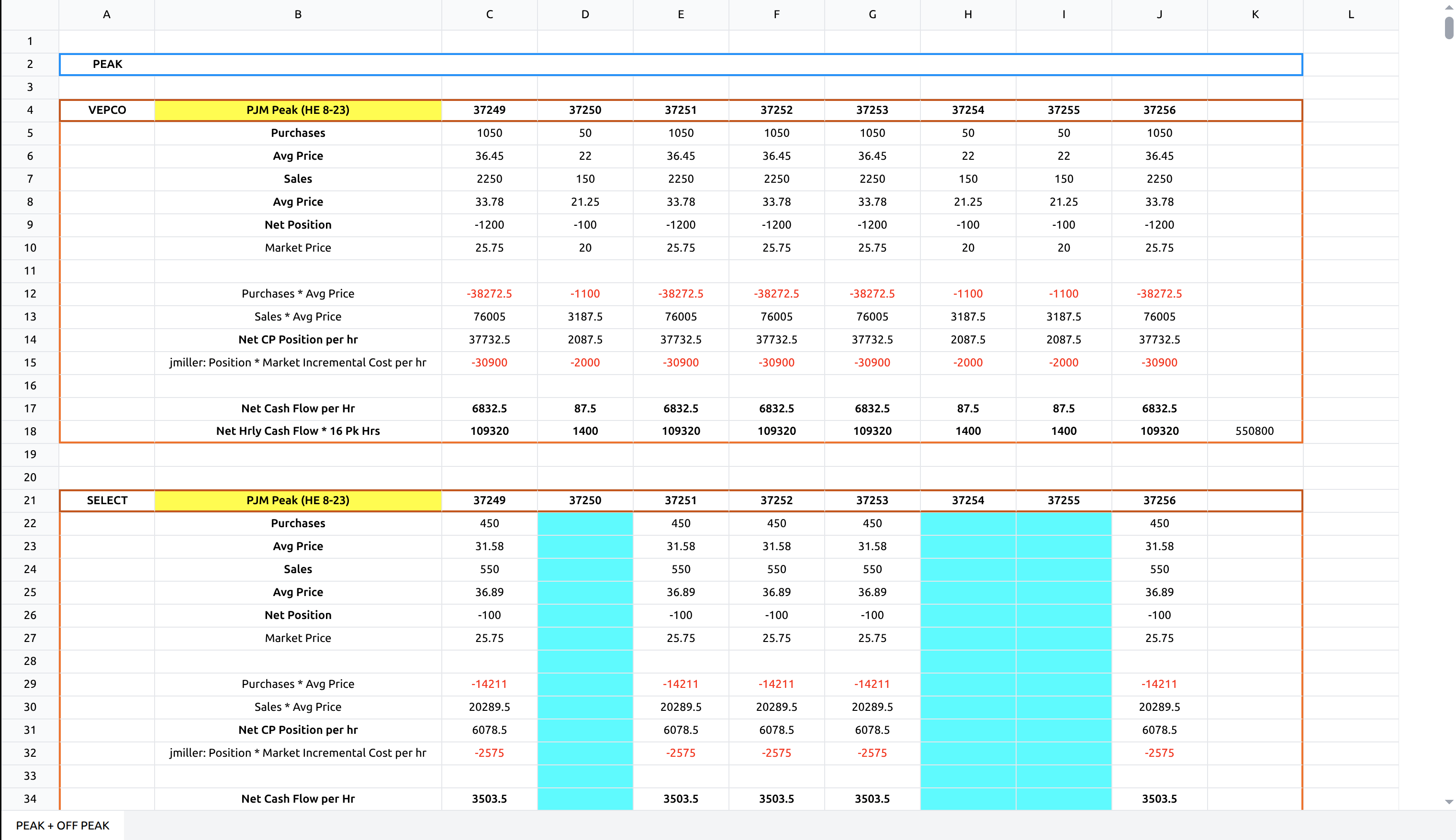Select column D header
The width and height of the screenshot is (1456, 840).
tap(584, 14)
